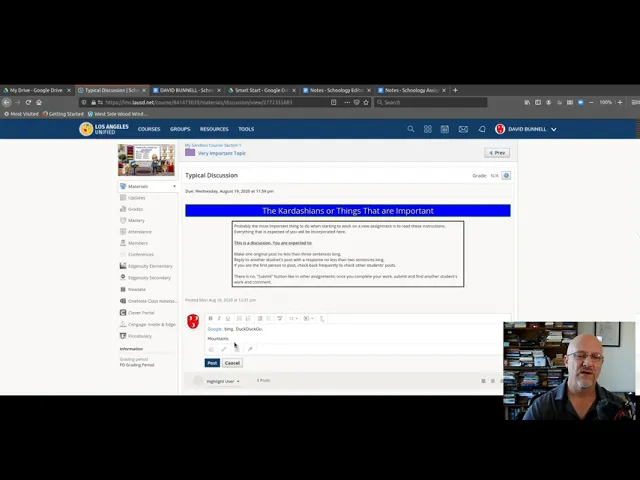The image size is (640, 480).
Task: Open the TOOLS menu
Action: (246, 129)
